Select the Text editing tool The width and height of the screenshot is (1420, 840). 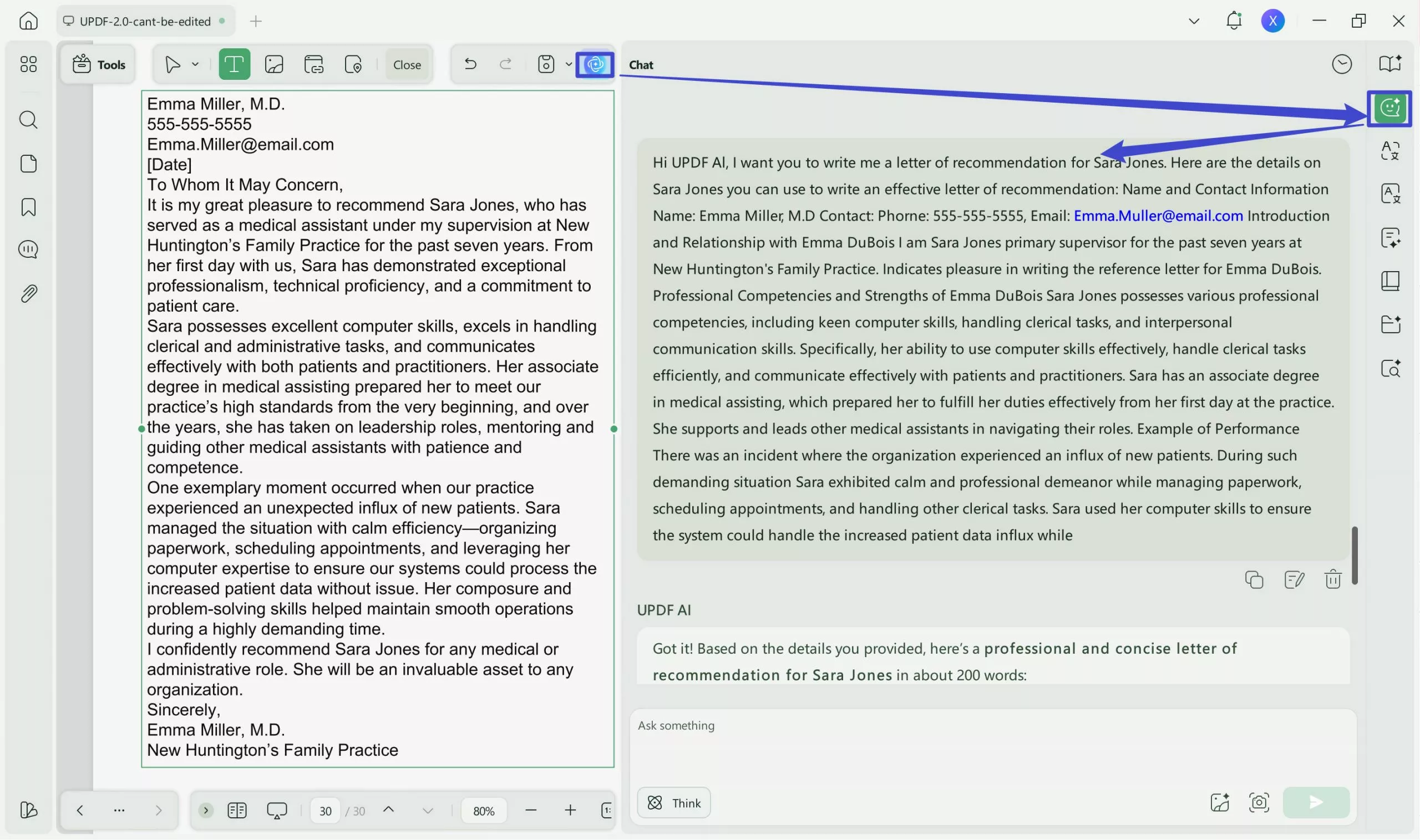click(234, 64)
